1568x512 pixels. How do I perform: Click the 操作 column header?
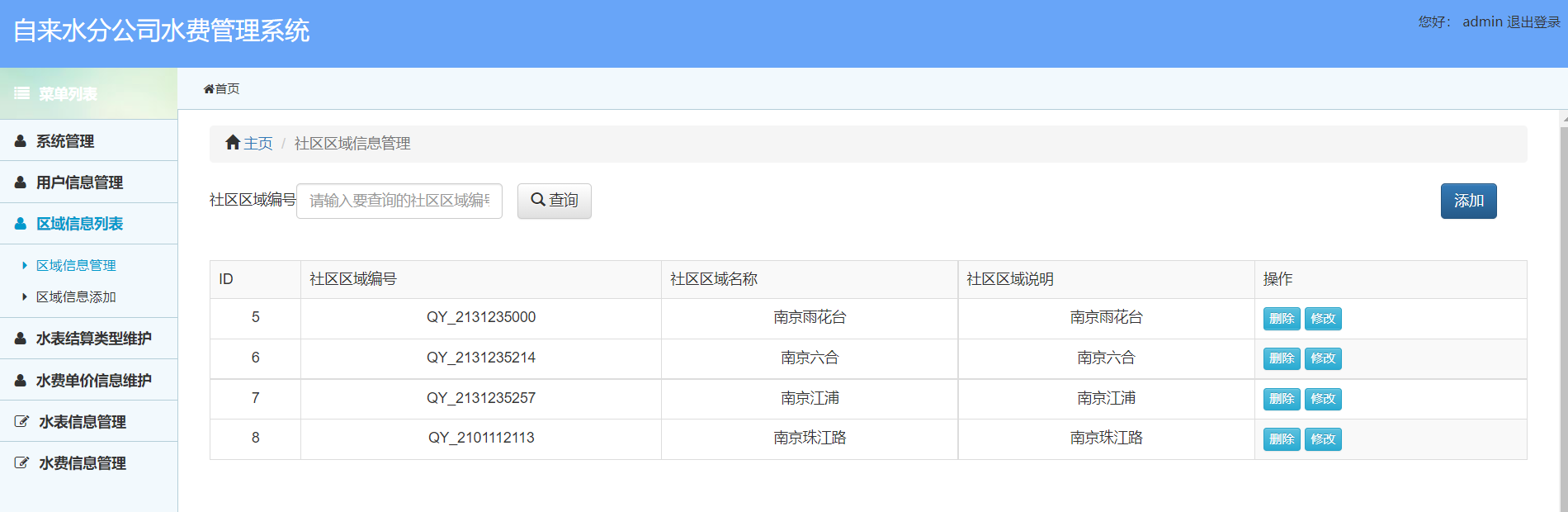click(1391, 279)
